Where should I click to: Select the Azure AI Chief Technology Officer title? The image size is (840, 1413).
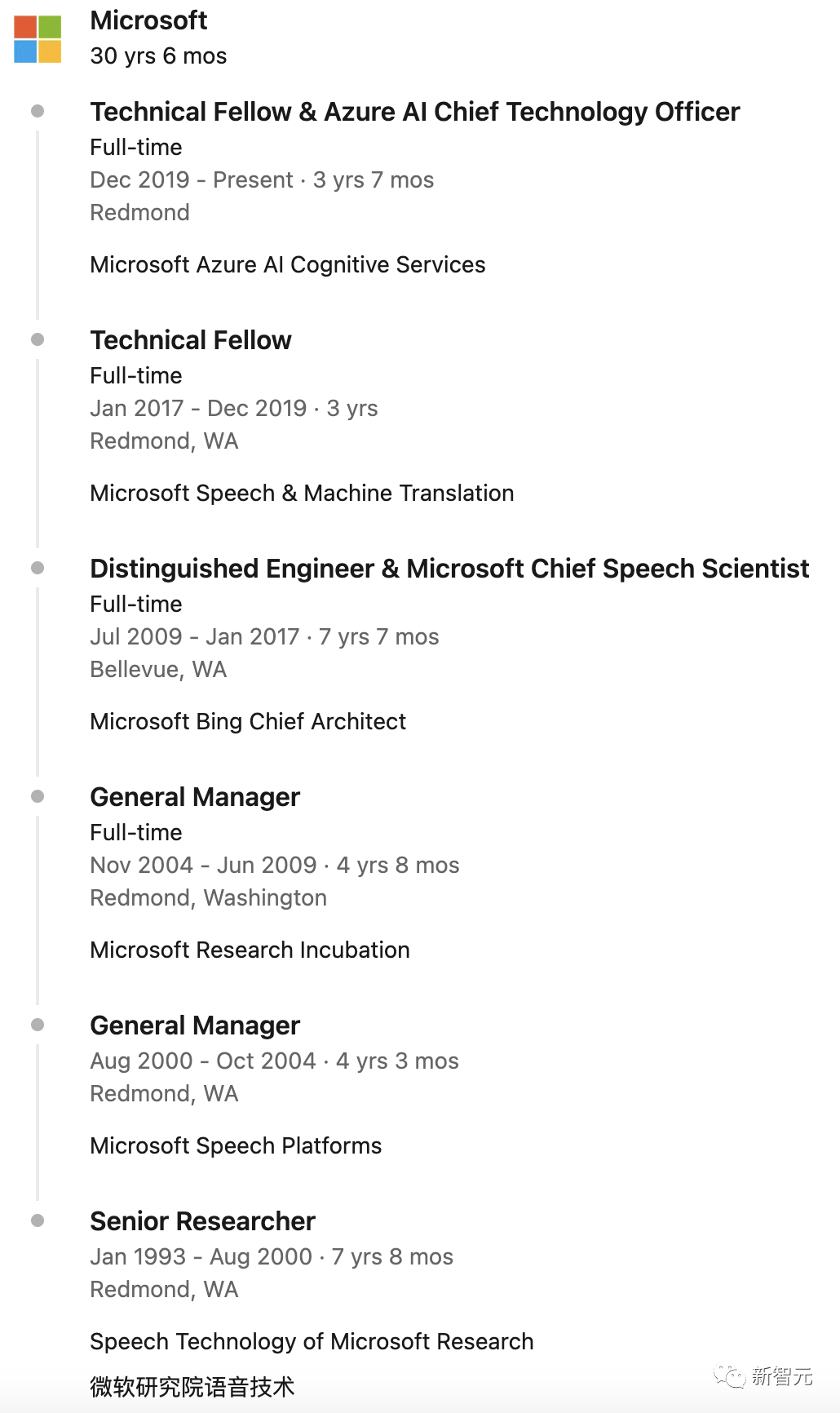tap(414, 112)
